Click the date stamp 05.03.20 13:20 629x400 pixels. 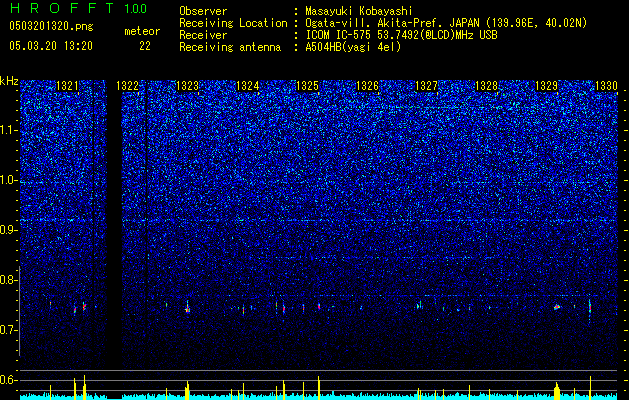51,46
